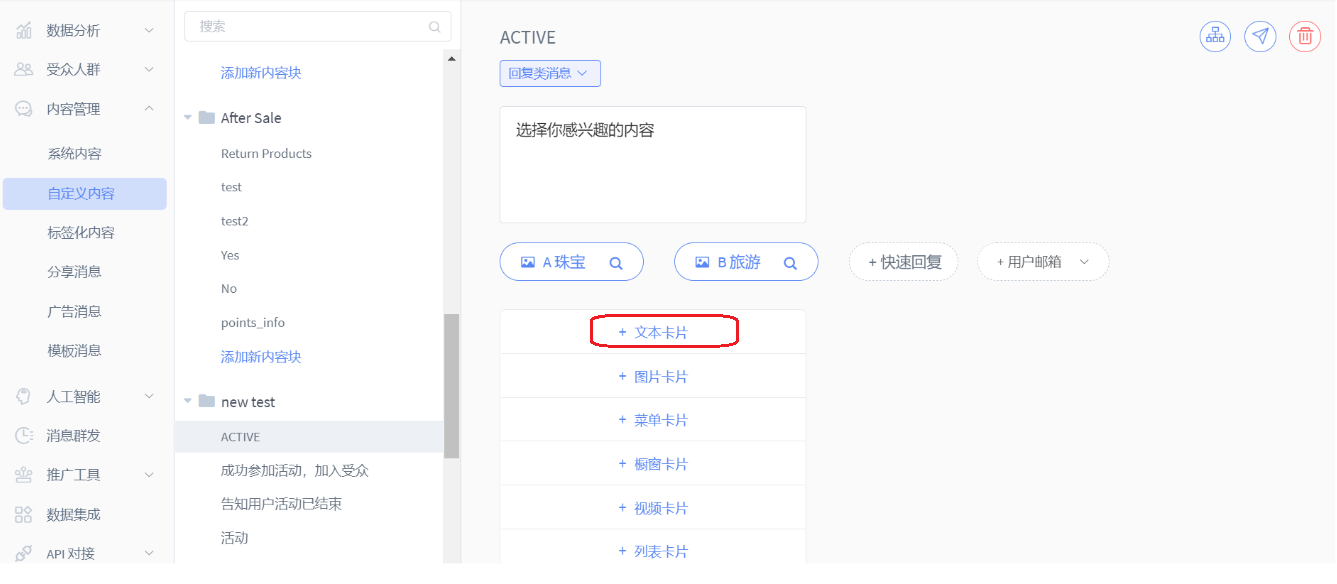1337x584 pixels.
Task: Click the data integration grid icon
Action: [x=23, y=515]
